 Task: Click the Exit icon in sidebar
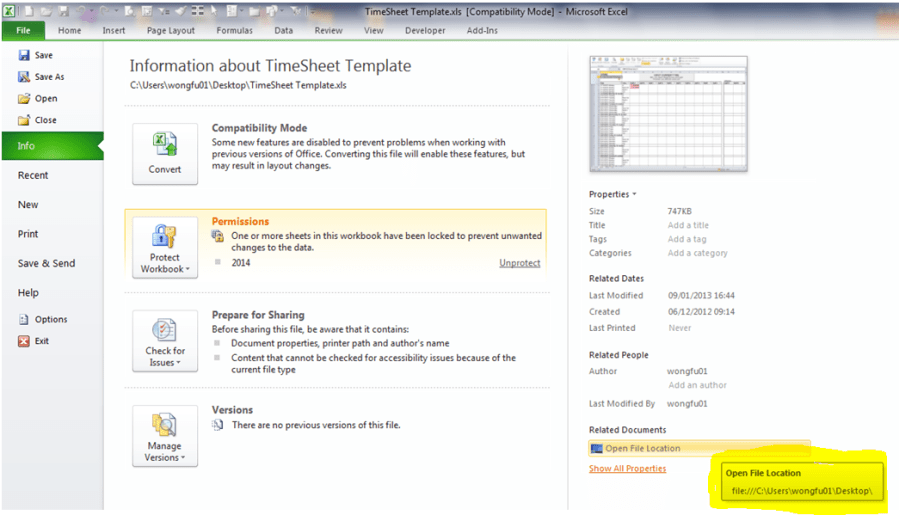(x=24, y=341)
